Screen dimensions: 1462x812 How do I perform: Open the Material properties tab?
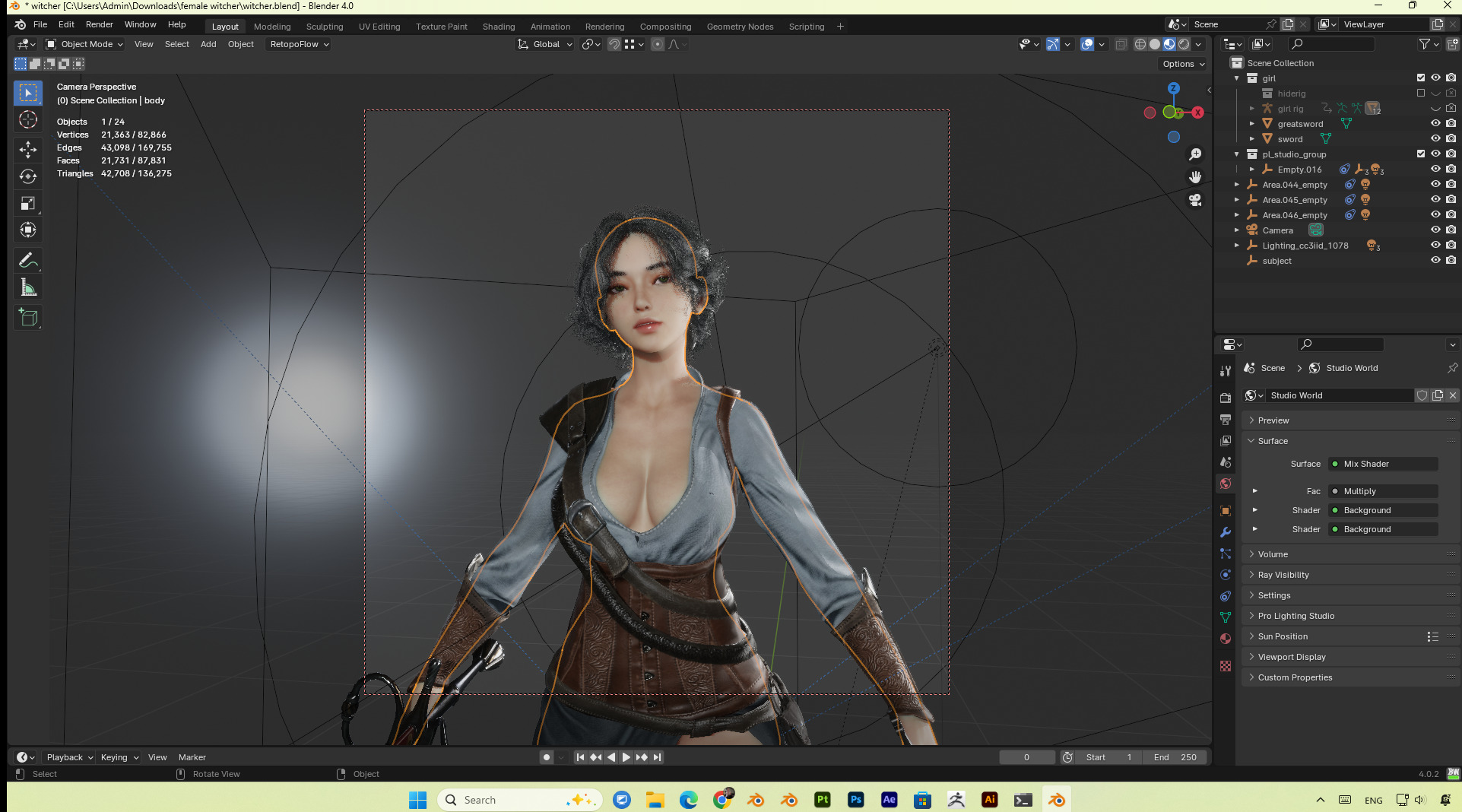click(x=1226, y=639)
